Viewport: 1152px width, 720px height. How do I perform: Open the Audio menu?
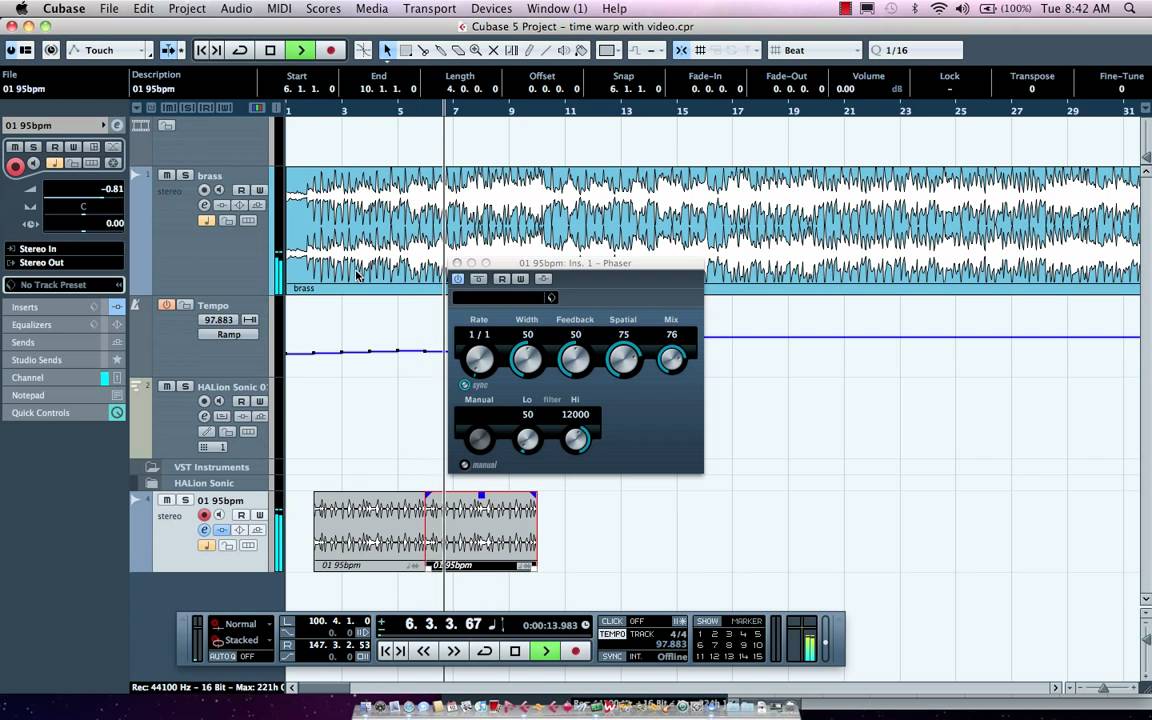237,9
